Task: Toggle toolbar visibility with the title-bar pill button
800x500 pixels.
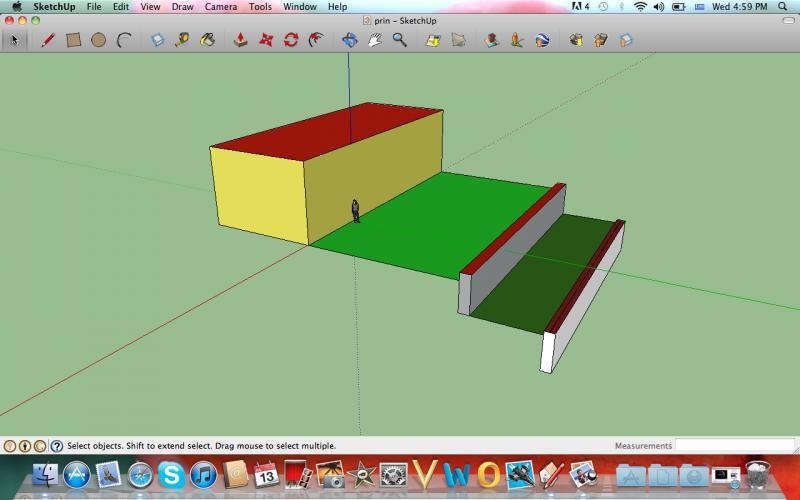Action: (x=788, y=21)
